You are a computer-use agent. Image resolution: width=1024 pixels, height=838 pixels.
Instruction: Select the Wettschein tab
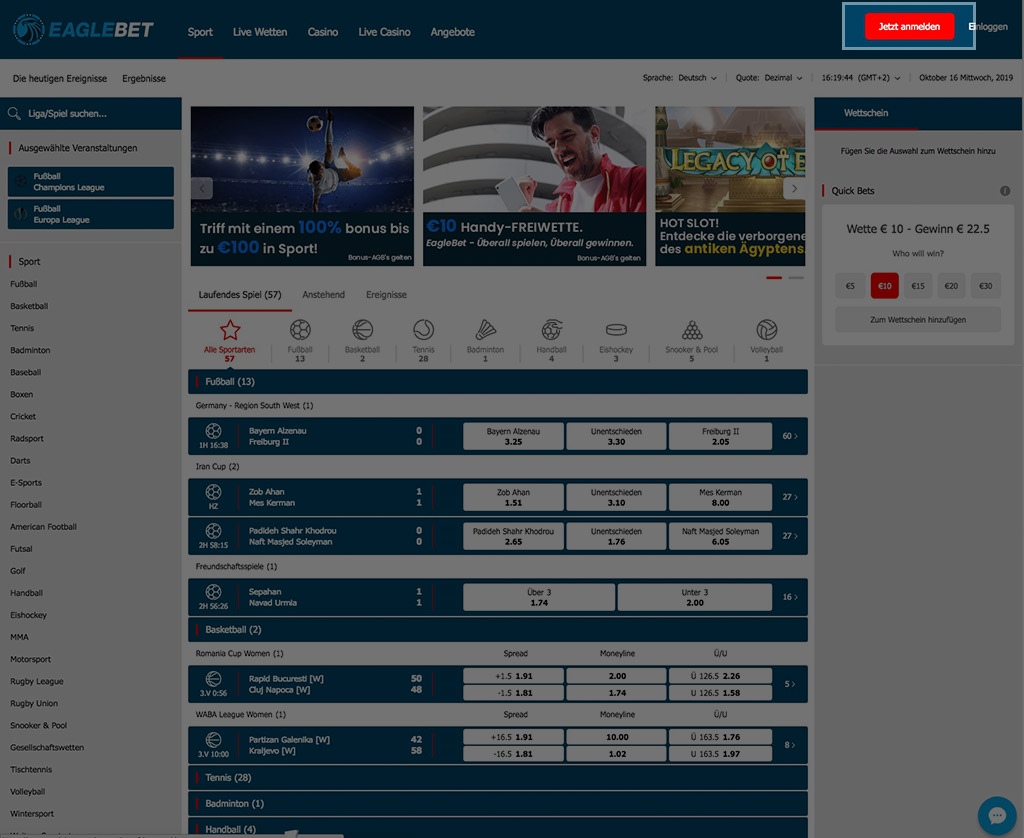pyautogui.click(x=866, y=113)
